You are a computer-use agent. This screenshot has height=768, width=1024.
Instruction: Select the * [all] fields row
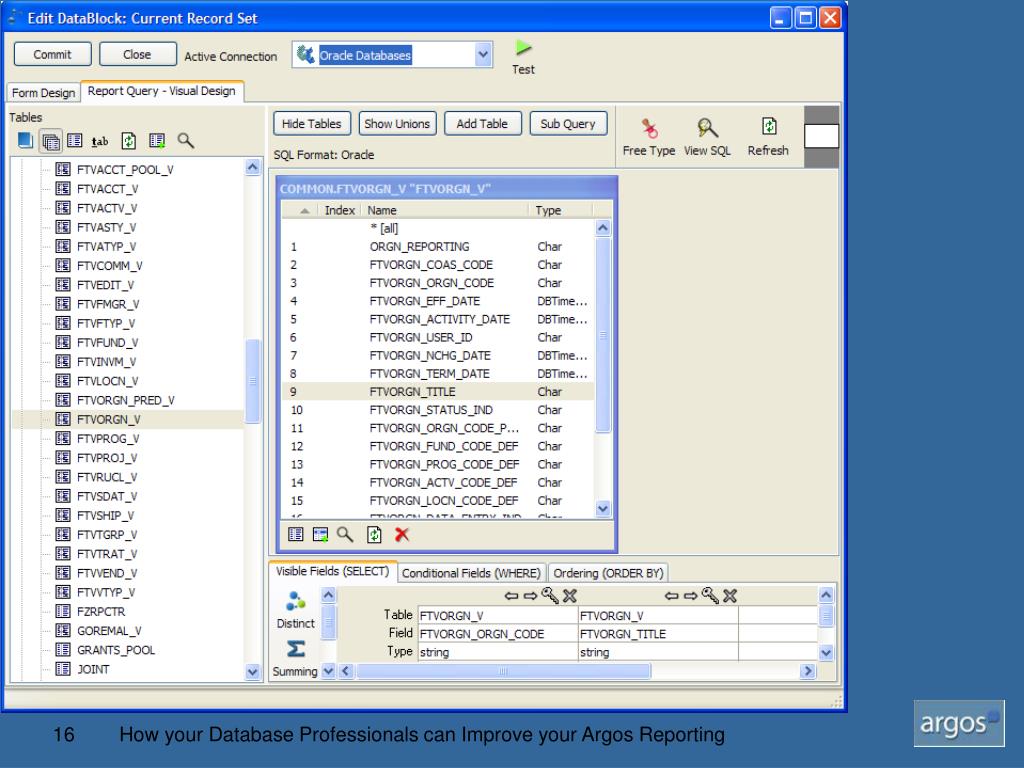point(438,229)
